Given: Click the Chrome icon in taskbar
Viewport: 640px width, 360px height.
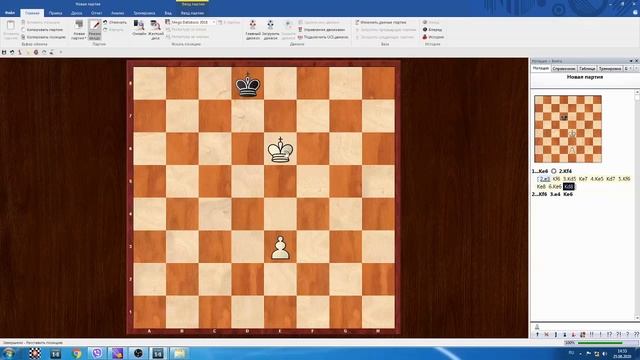Looking at the screenshot, I should (x=77, y=353).
